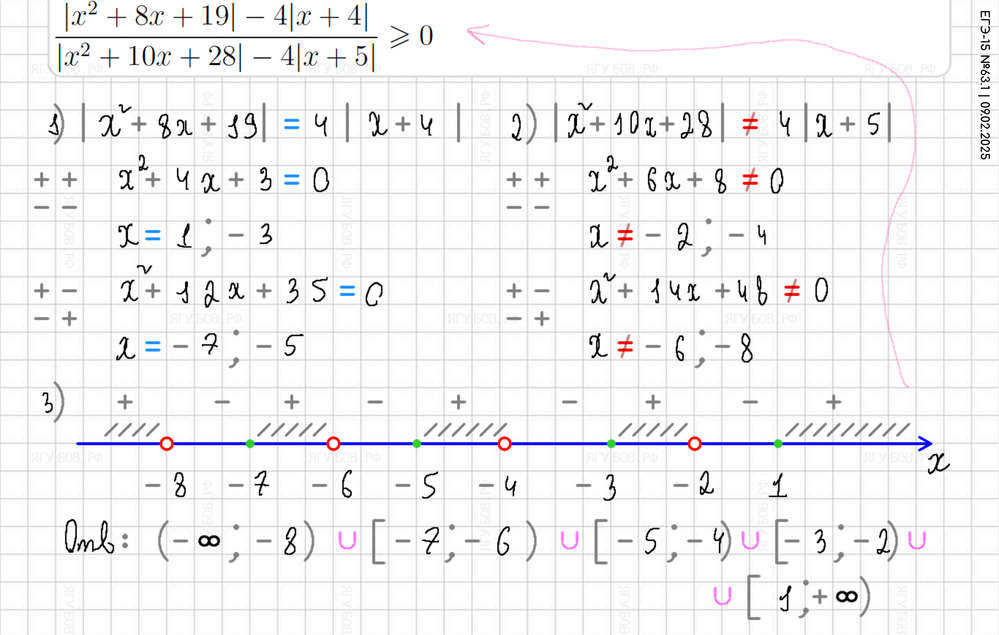
Task: Select the red open circle at −4
Action: coord(504,443)
